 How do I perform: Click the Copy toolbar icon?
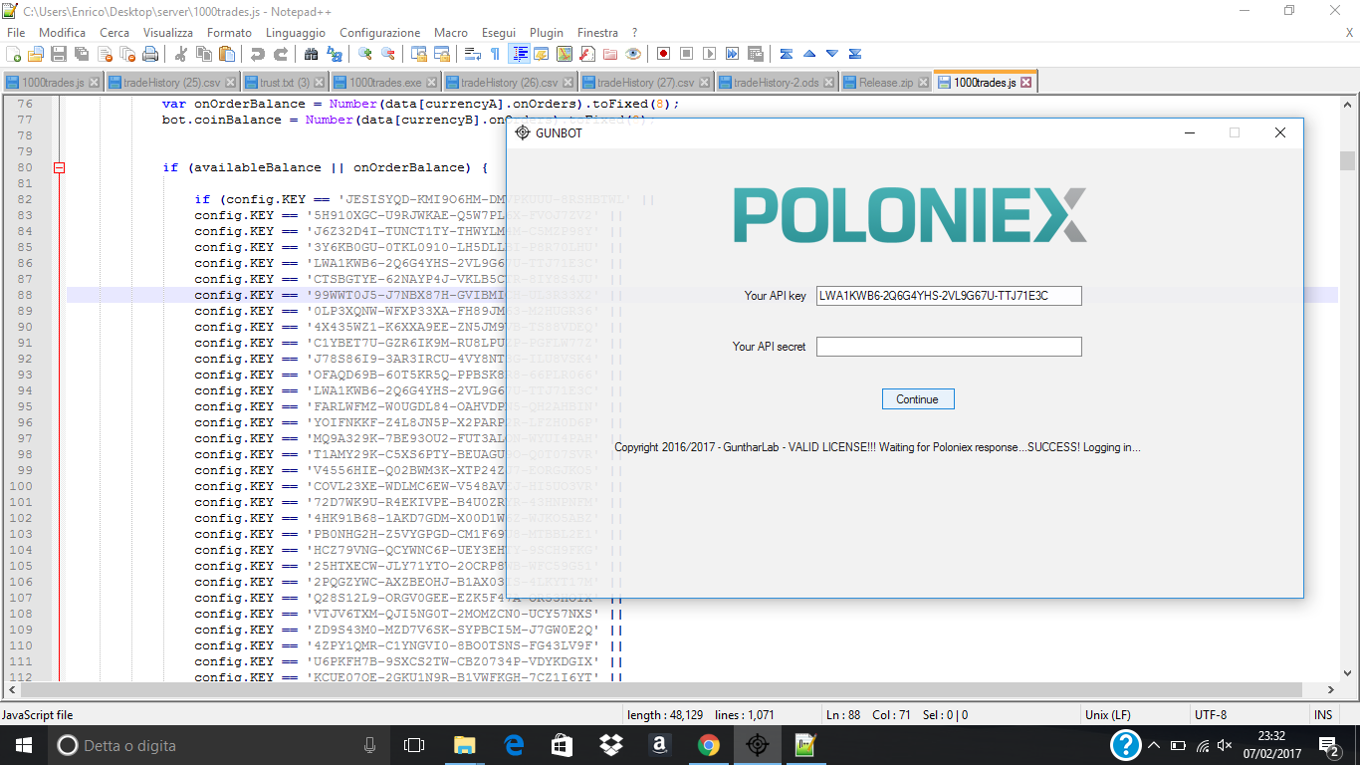click(204, 54)
